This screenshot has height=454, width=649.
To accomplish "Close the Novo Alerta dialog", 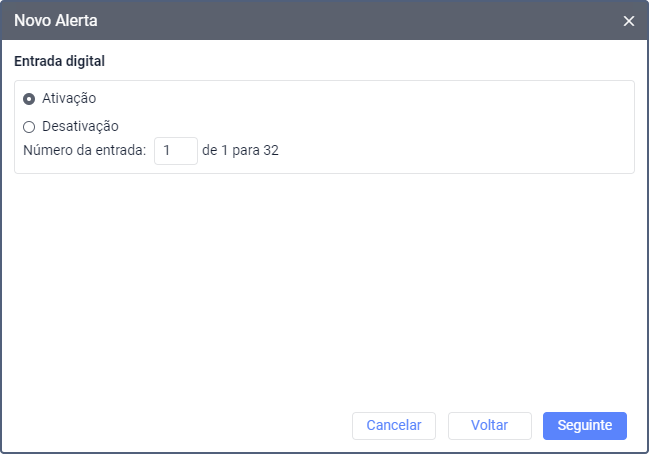I will pos(629,21).
